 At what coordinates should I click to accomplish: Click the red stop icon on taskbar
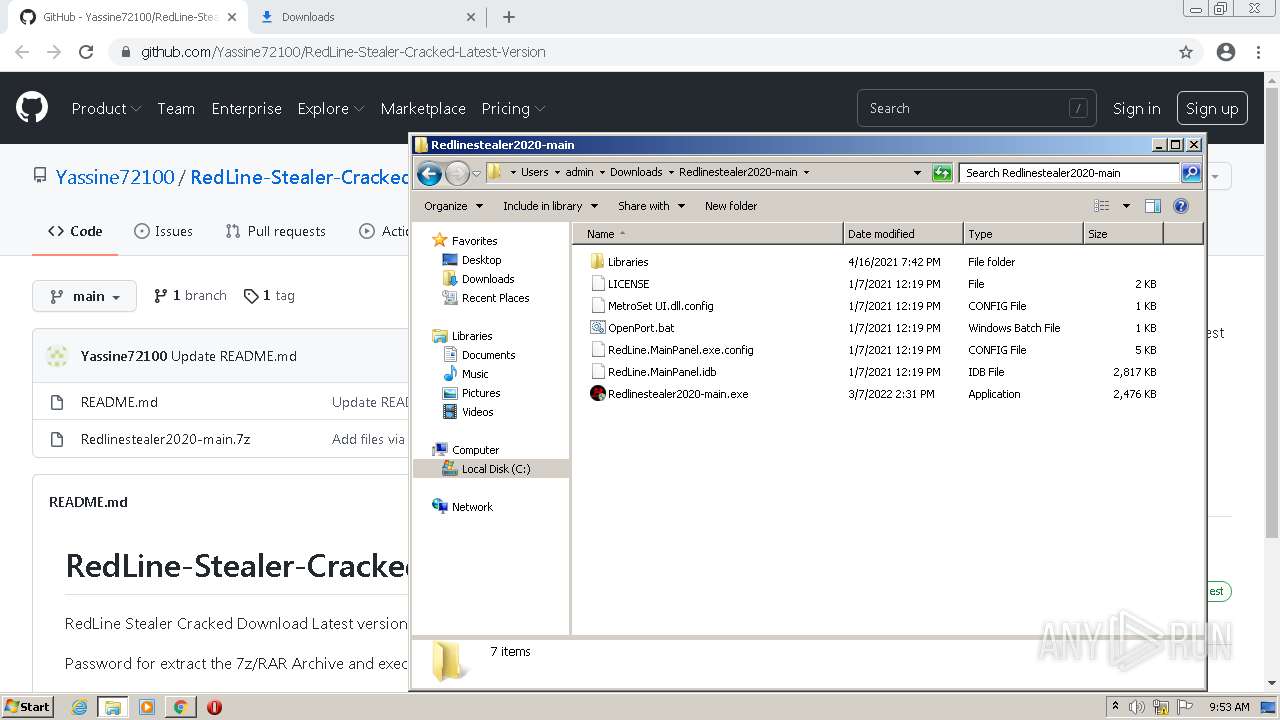click(x=214, y=707)
